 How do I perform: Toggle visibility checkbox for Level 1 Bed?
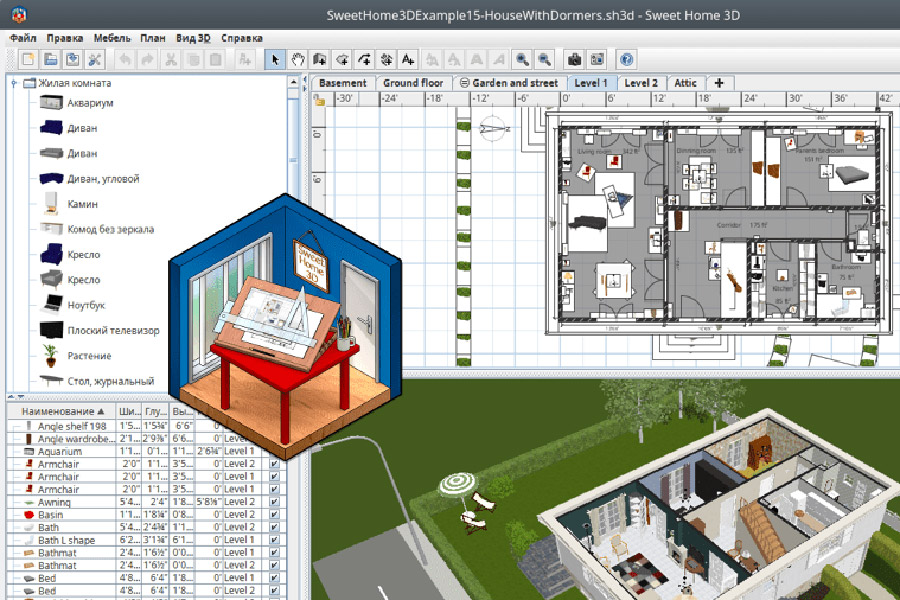coord(274,578)
